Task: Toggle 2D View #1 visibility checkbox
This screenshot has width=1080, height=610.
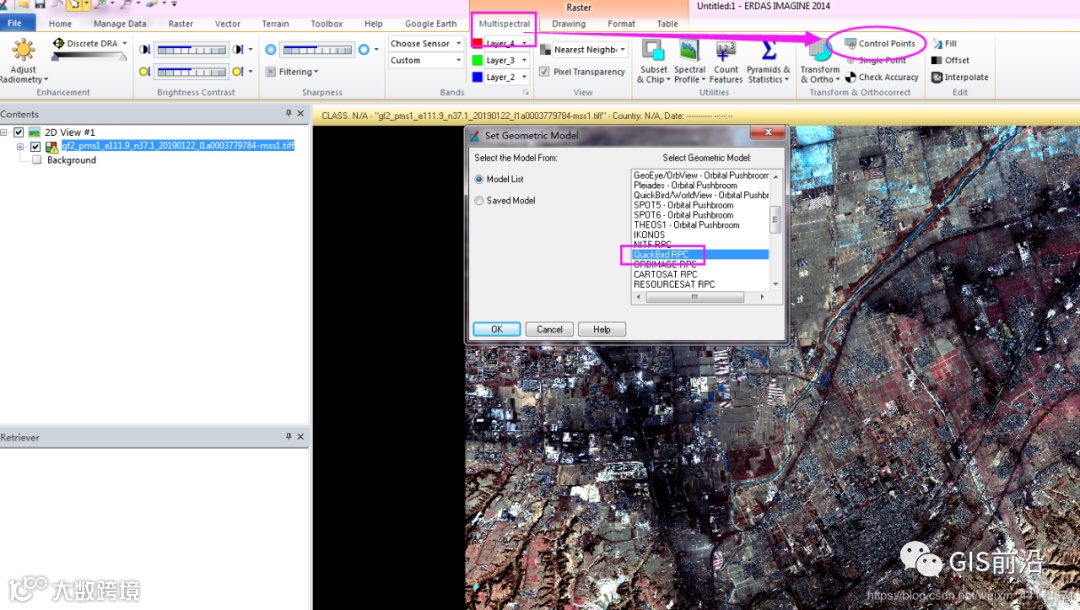Action: 19,132
